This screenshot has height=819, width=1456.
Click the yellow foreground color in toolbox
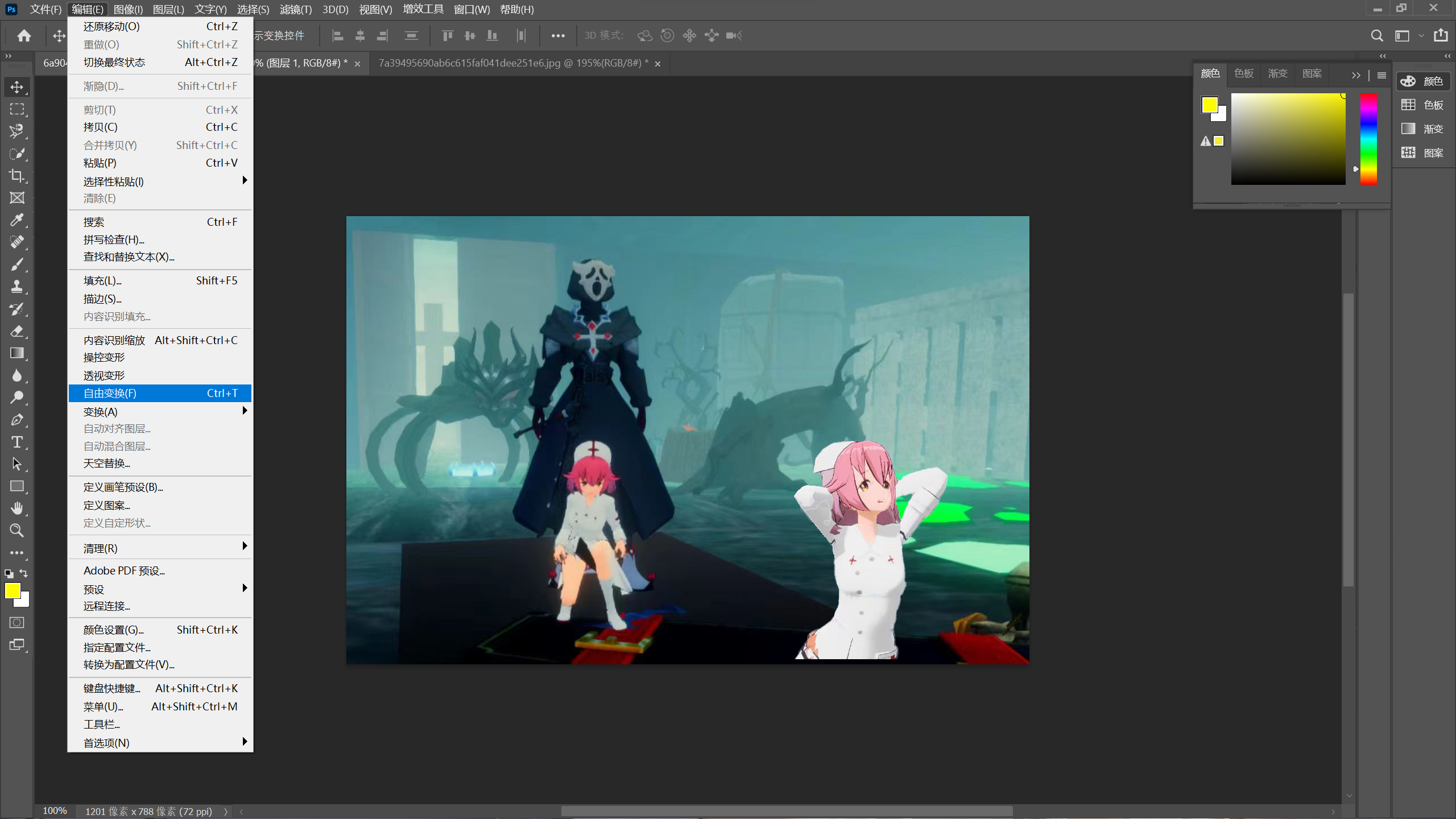click(12, 590)
